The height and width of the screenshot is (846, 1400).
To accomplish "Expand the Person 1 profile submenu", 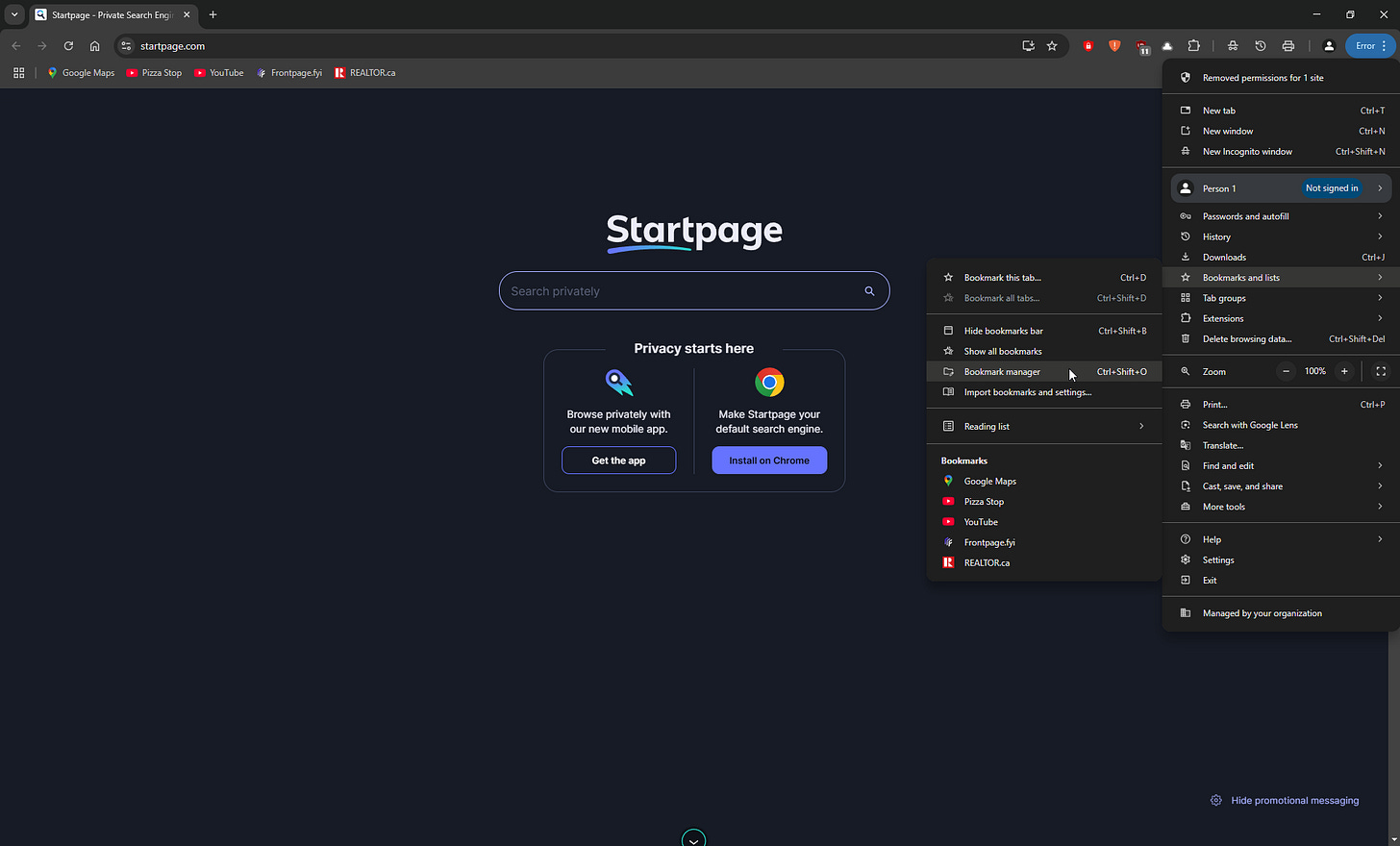I will pos(1282,188).
